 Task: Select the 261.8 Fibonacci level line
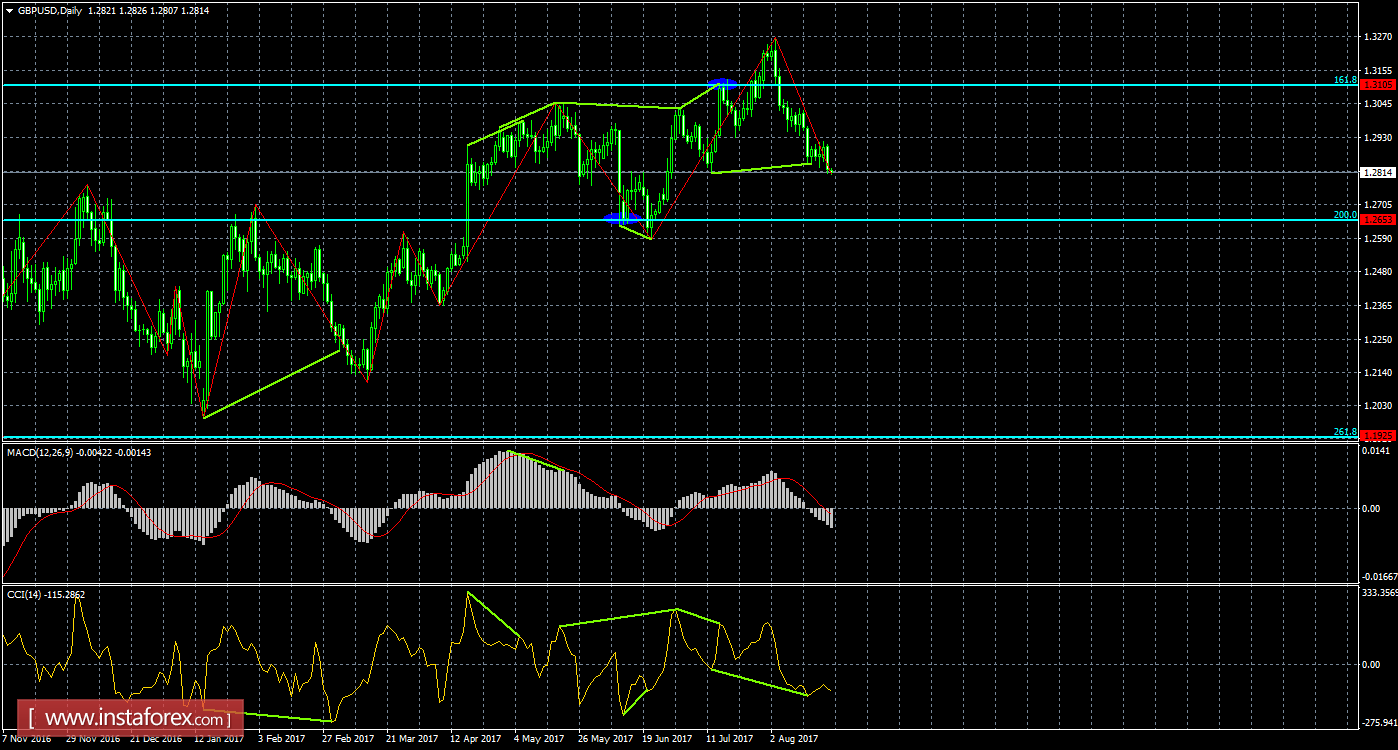(x=400, y=437)
